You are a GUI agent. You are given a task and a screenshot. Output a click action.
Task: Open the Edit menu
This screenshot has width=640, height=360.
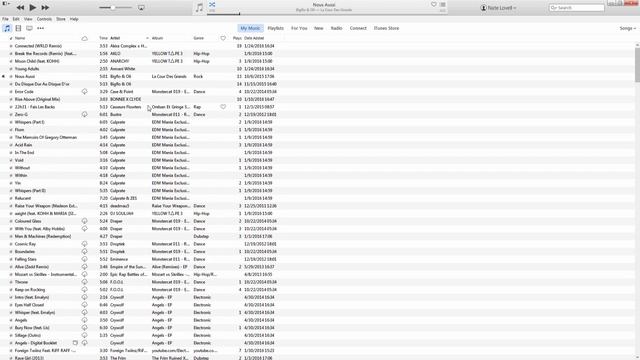pyautogui.click(x=16, y=19)
